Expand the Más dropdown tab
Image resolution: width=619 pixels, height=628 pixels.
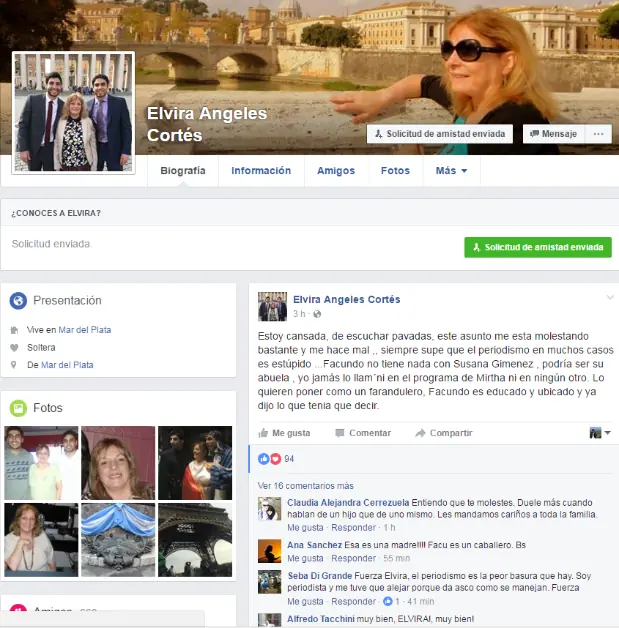click(x=451, y=171)
